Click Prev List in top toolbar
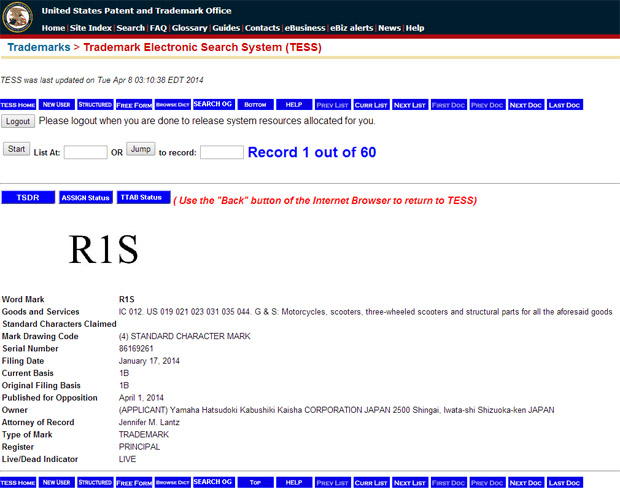Viewport: 620px width, 497px height. click(x=333, y=105)
